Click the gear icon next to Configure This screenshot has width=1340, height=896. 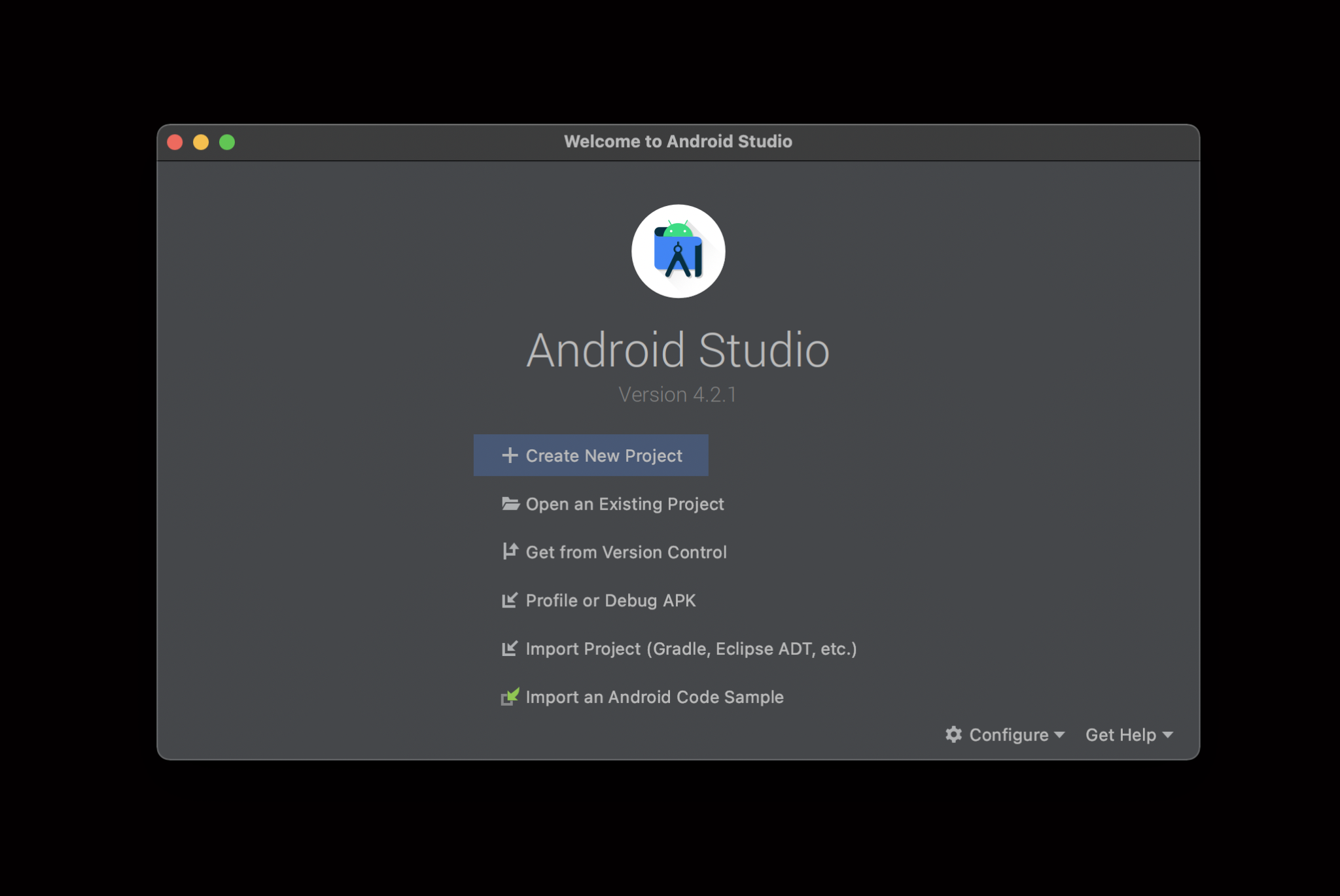pos(954,734)
